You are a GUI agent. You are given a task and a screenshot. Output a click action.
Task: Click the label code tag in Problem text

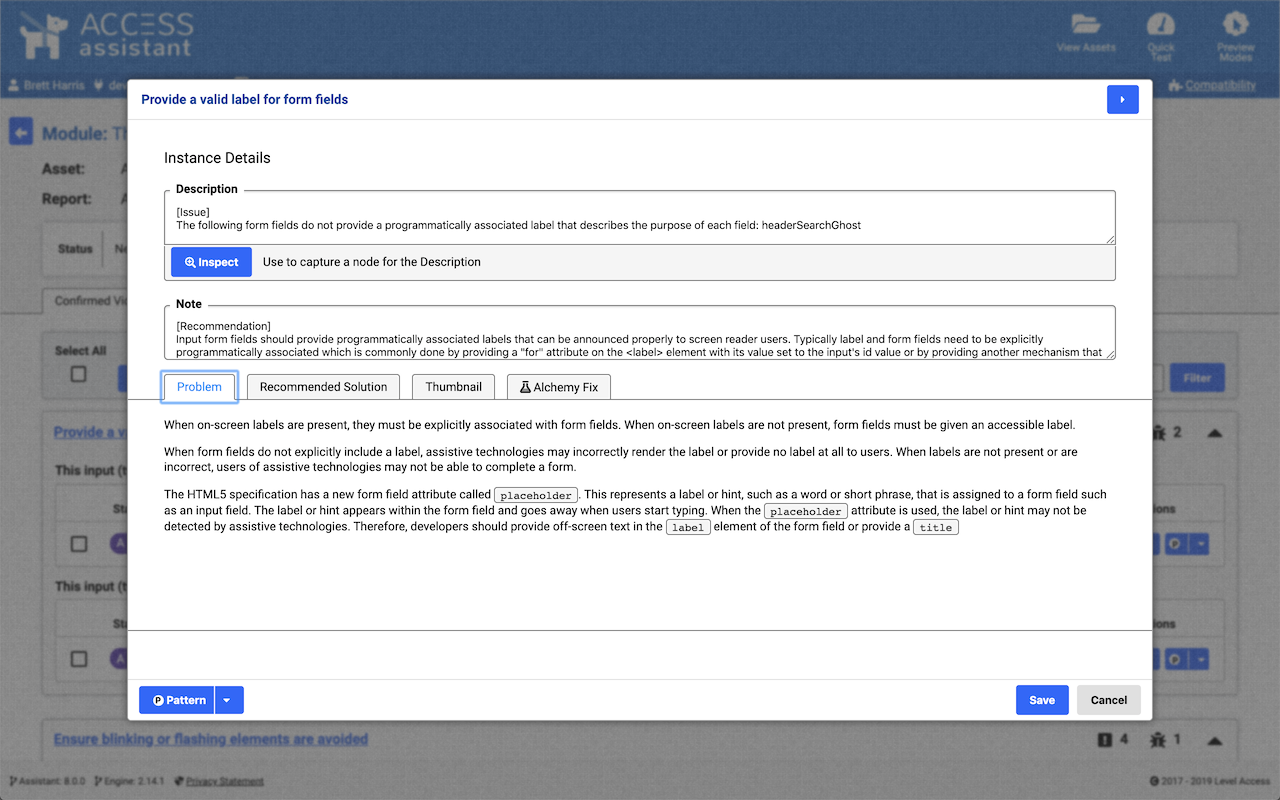(x=688, y=527)
